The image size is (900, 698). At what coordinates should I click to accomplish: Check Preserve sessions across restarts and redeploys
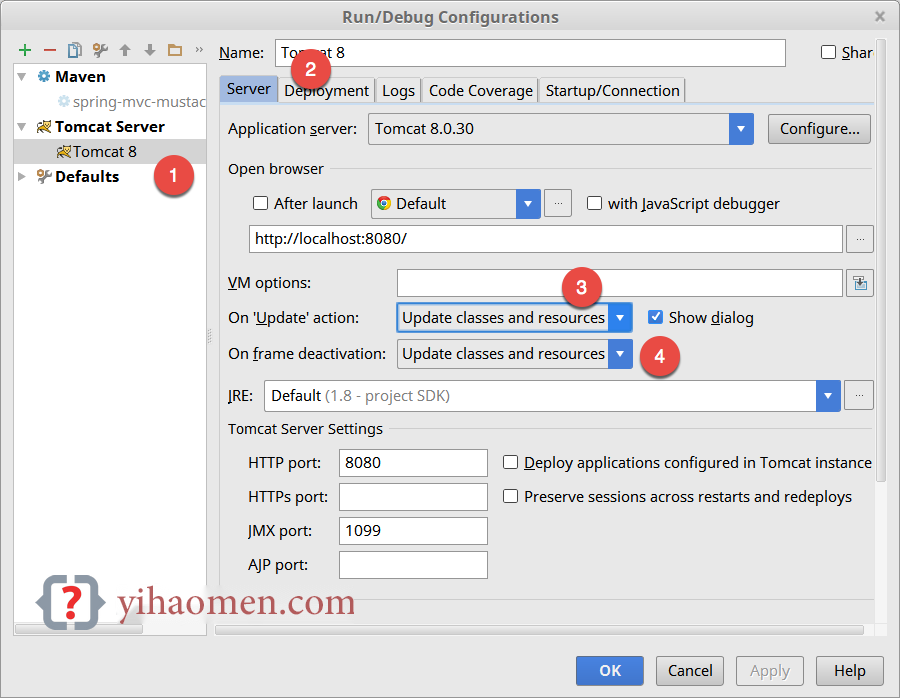click(x=510, y=497)
